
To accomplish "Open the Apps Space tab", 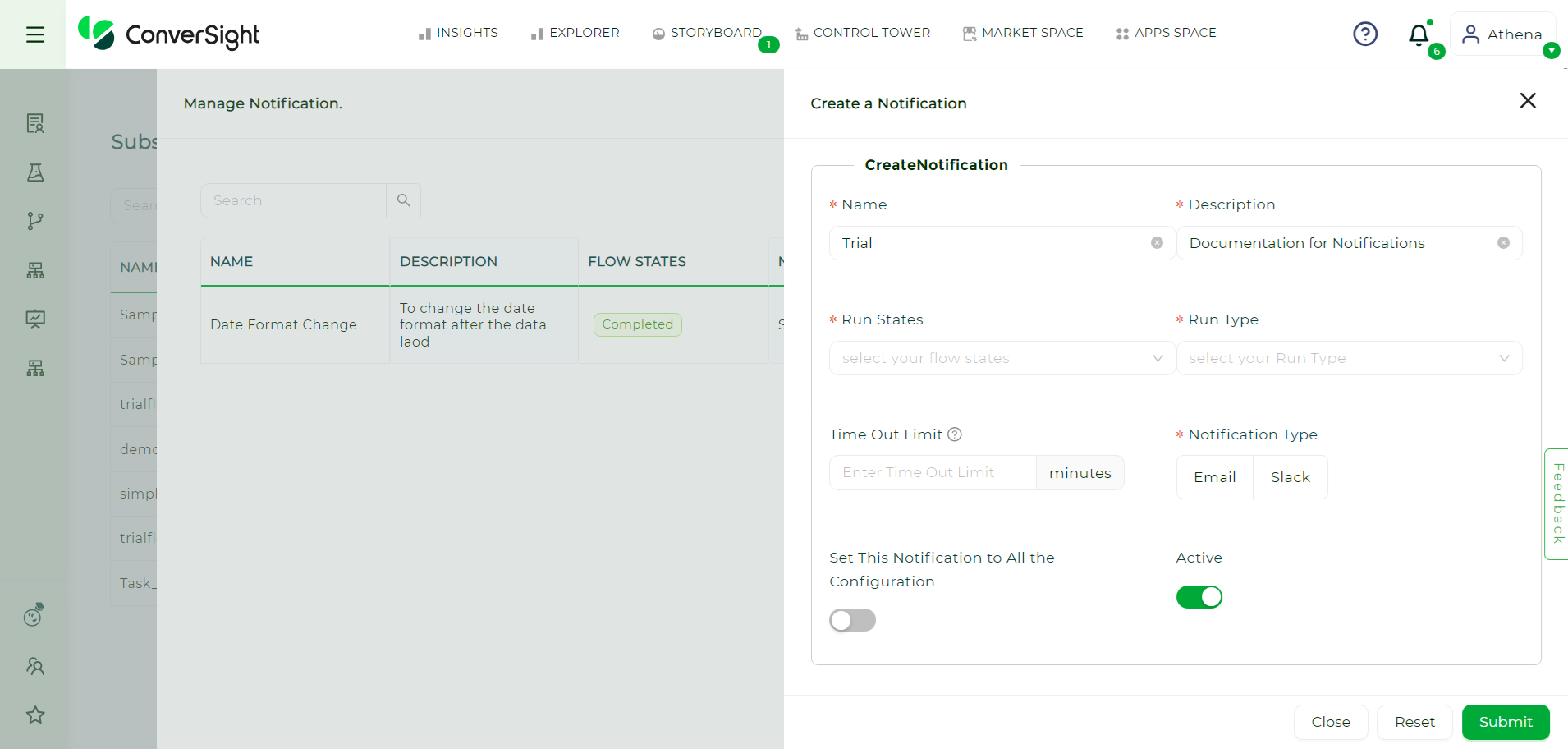I will 1167,33.
